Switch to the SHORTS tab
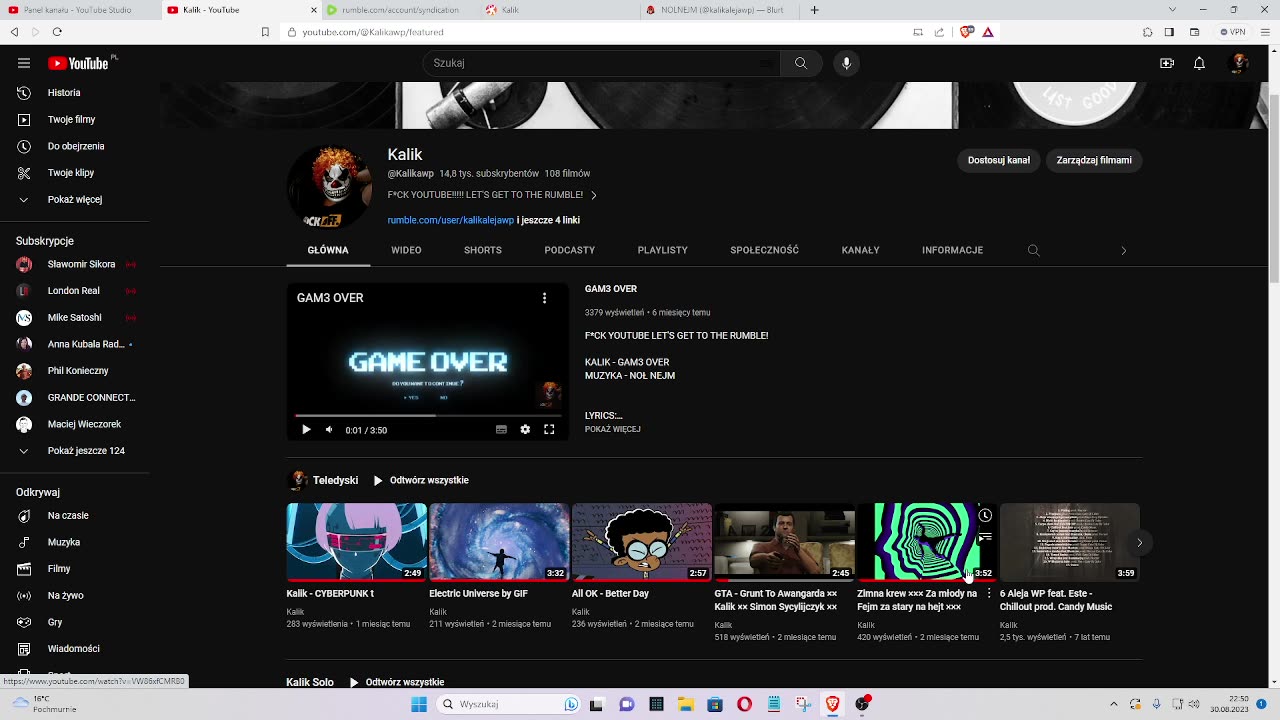Viewport: 1280px width, 720px height. pos(483,250)
